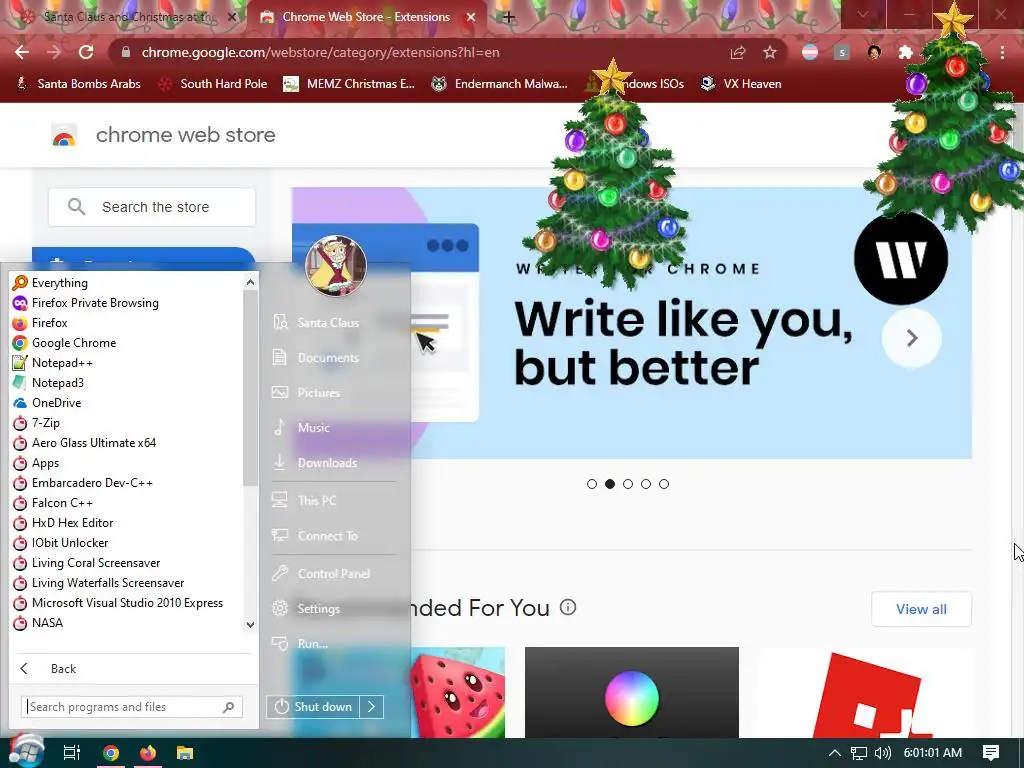Open Chrome three-dot menu

(x=1002, y=52)
